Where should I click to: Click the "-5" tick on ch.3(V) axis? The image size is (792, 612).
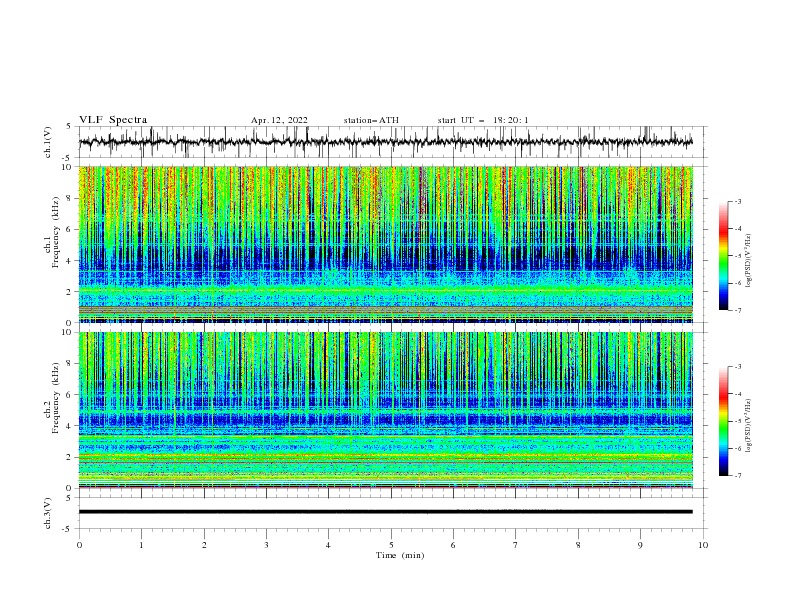coord(67,529)
